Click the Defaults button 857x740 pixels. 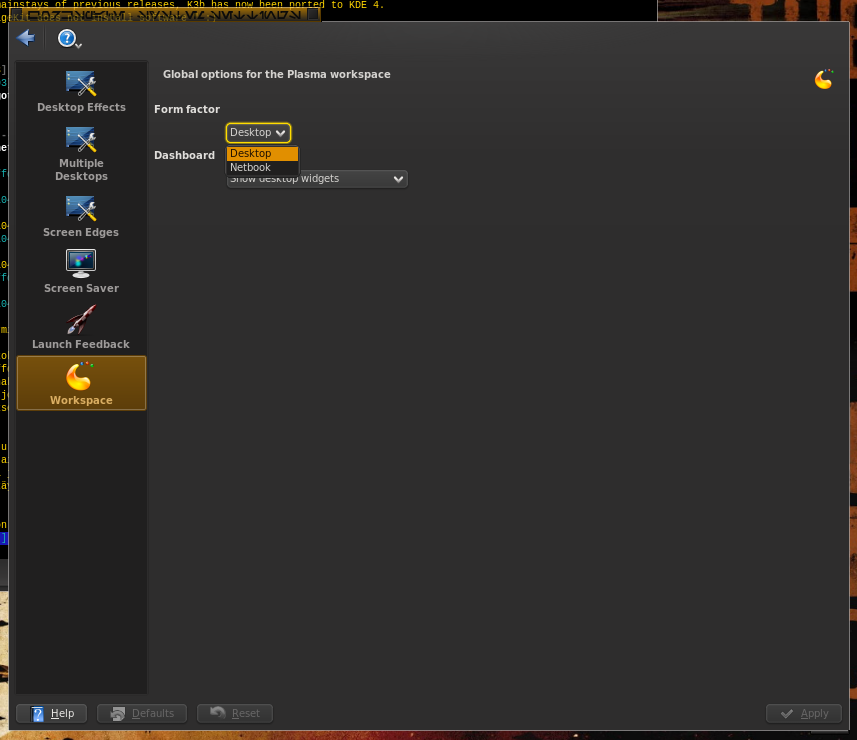[142, 713]
